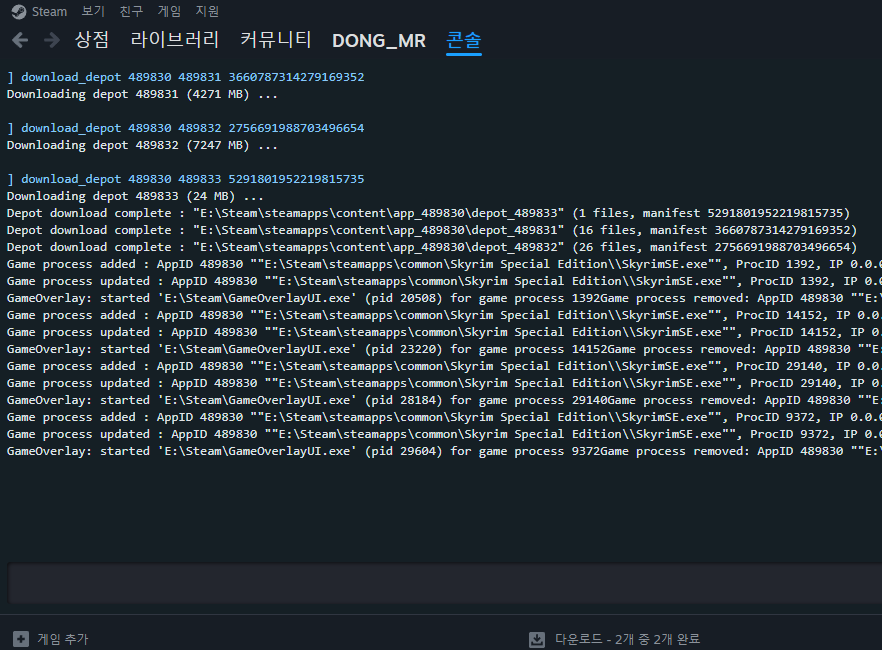Image resolution: width=882 pixels, height=650 pixels.
Task: Click the download tray icon
Action: (x=537, y=639)
